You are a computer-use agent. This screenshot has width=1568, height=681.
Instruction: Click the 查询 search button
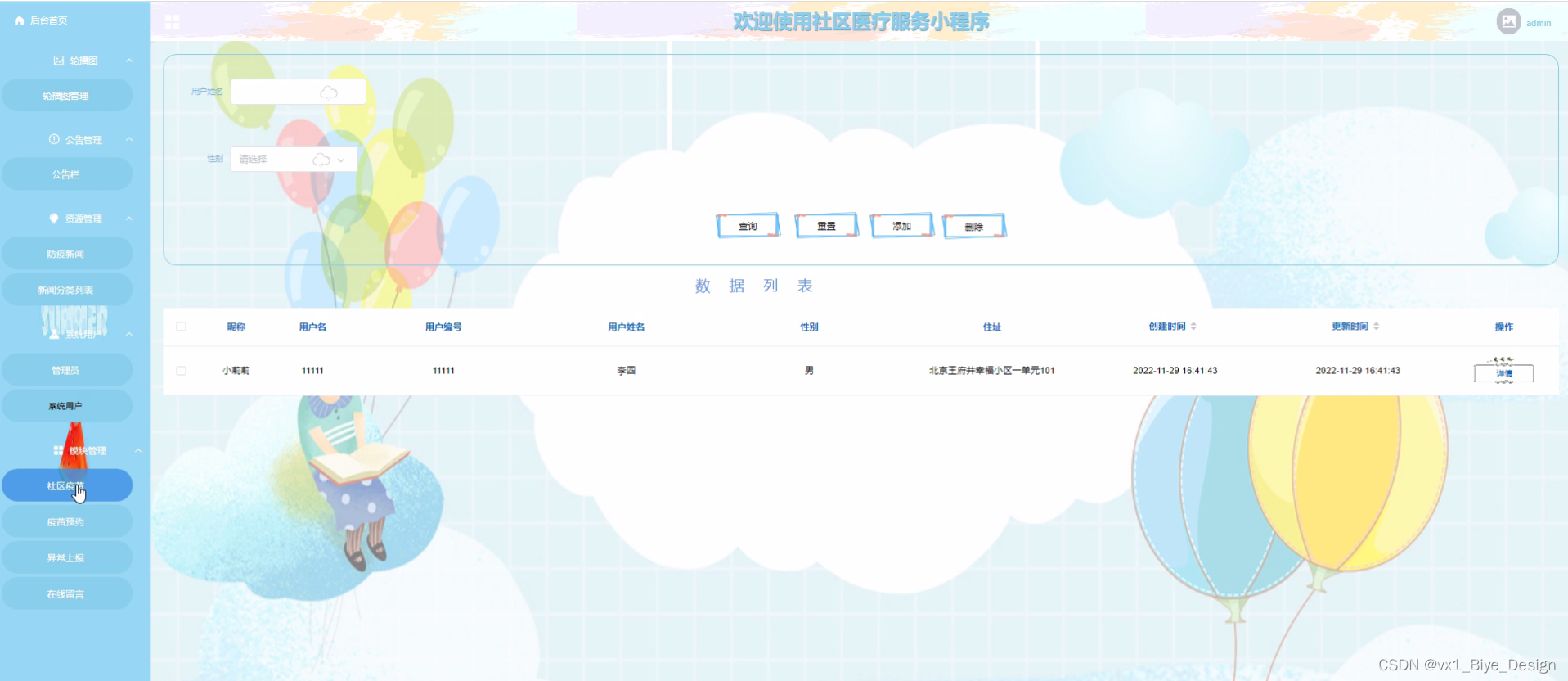748,226
